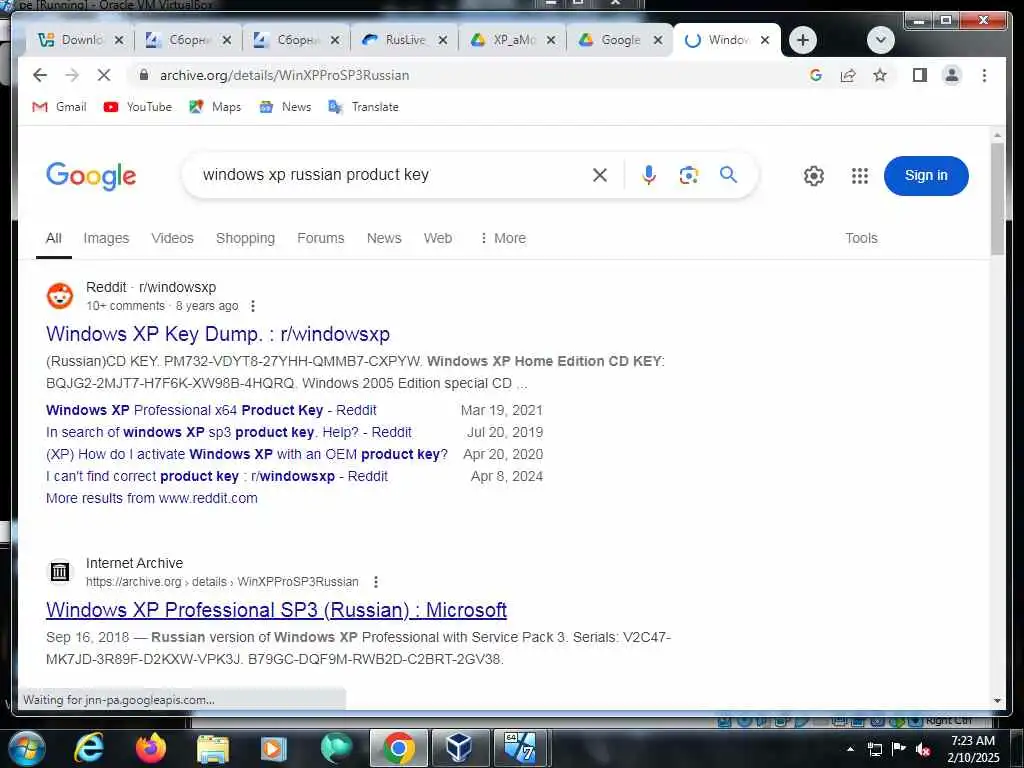
Task: Open the YouTube bookmark
Action: coord(138,106)
